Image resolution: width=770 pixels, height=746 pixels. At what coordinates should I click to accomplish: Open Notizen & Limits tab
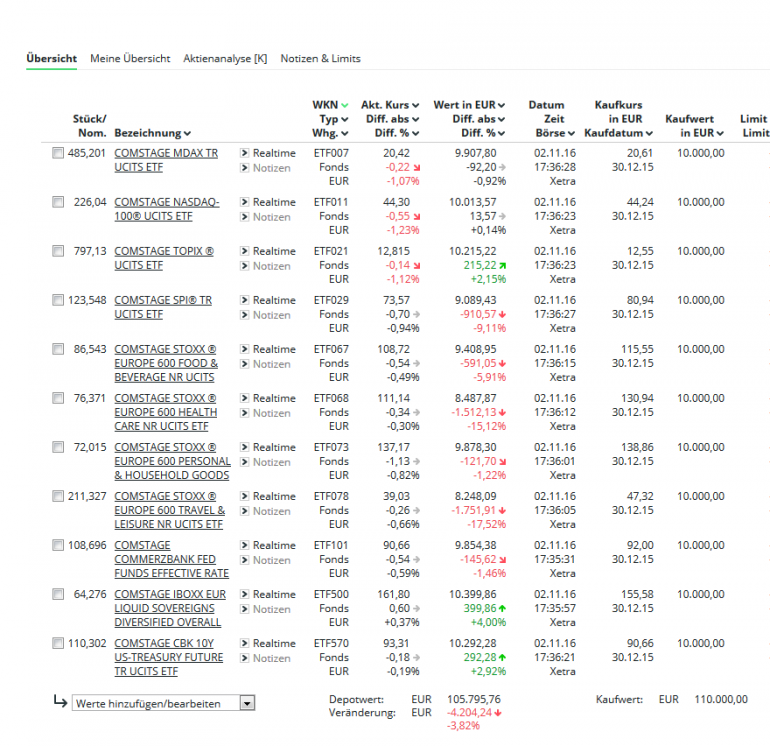tap(320, 58)
